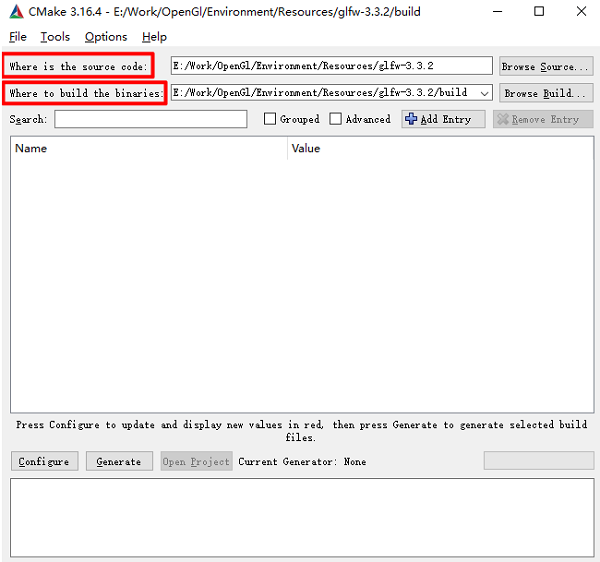Click the 'Current Generator: None' text
Screen dimensions: 600x562
302,462
